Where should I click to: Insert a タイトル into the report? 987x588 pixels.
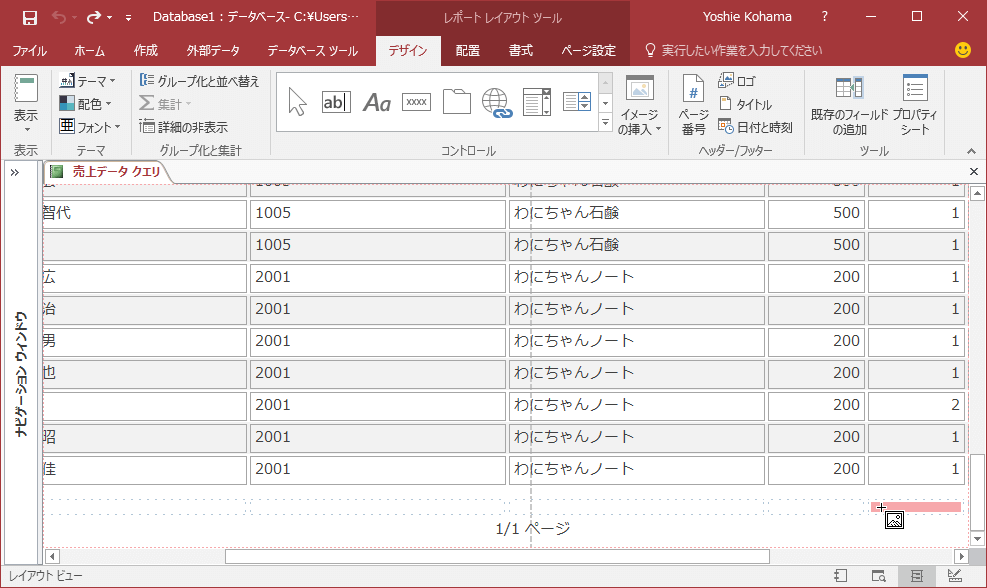click(745, 104)
